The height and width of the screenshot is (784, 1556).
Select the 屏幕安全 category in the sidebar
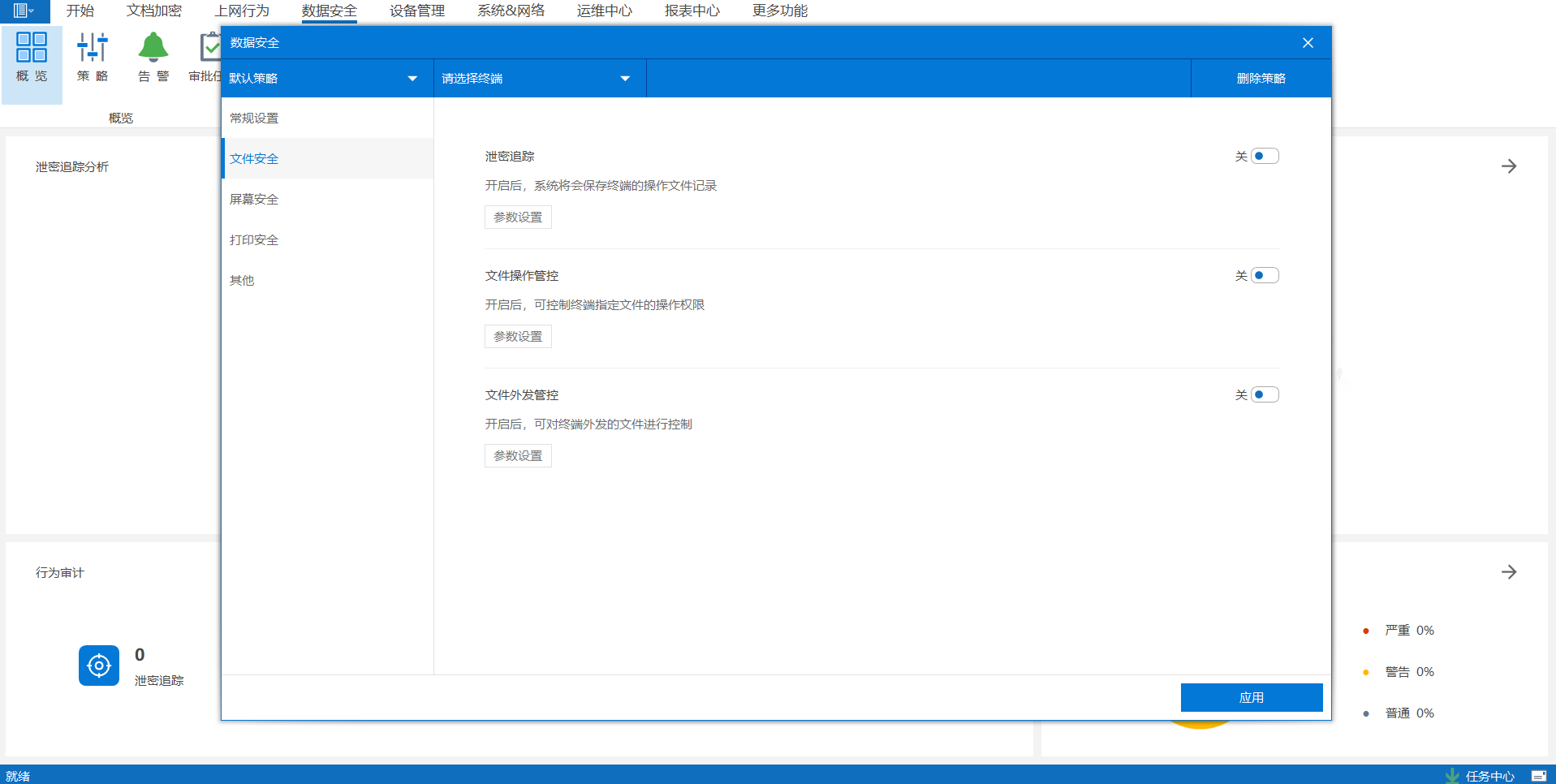click(253, 199)
